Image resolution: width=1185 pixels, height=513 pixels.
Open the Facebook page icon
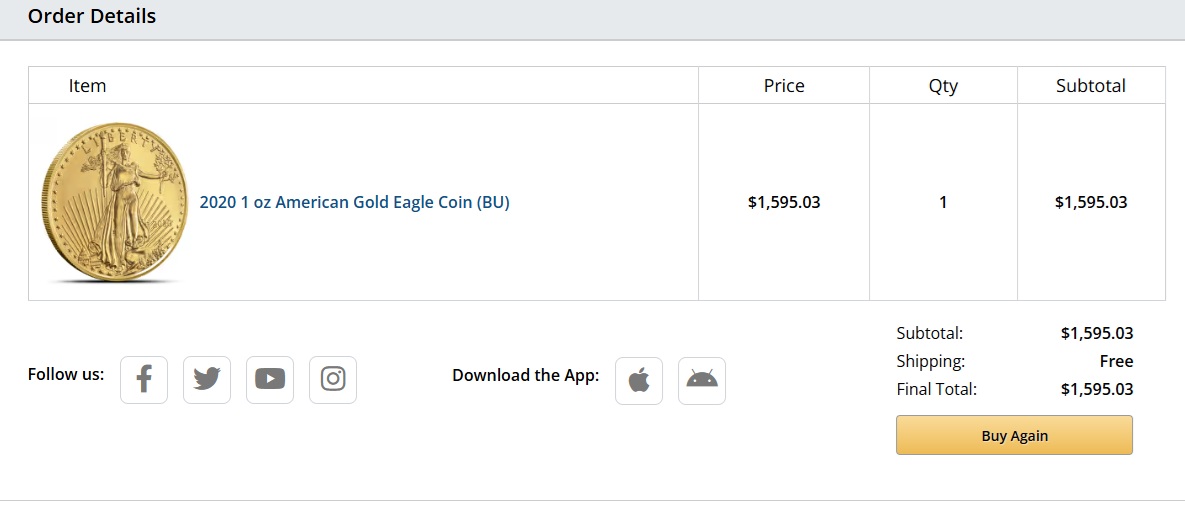(144, 380)
